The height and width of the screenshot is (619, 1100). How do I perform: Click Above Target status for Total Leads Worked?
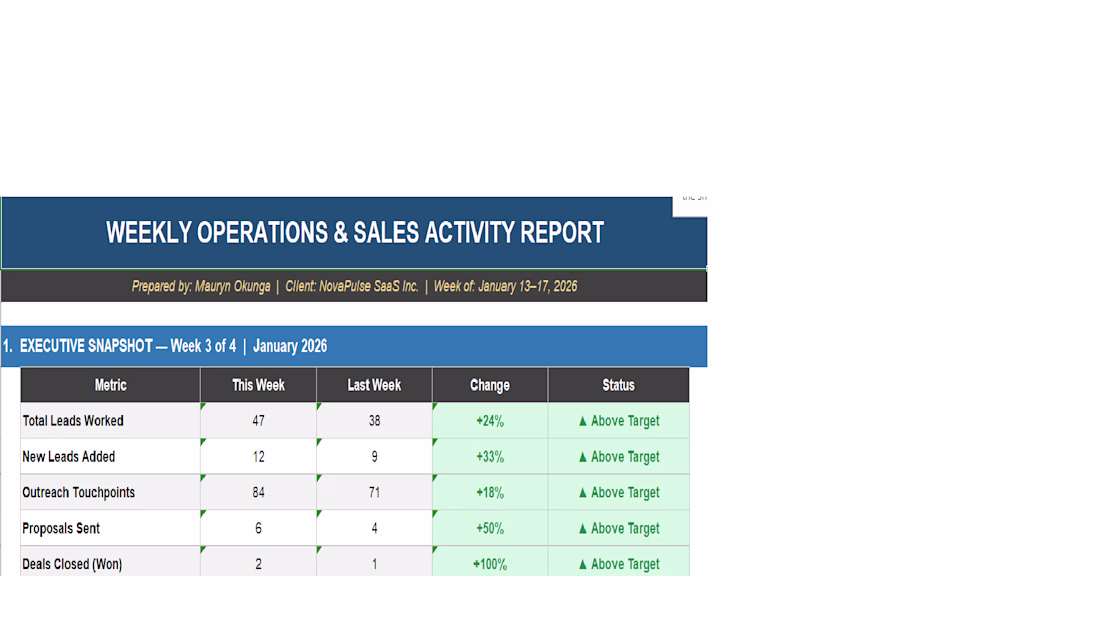tap(618, 421)
